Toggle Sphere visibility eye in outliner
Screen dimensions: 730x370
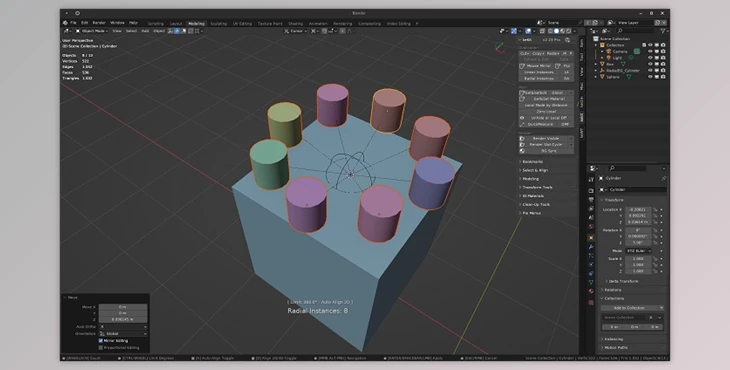click(650, 77)
